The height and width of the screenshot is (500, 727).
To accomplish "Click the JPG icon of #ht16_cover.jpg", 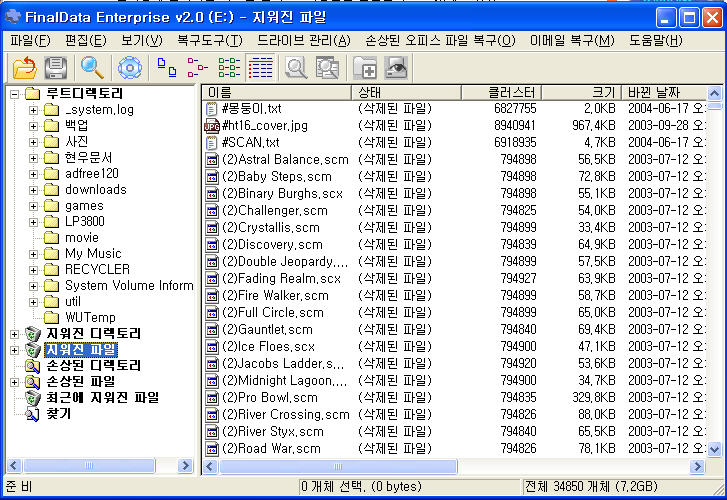I will click(x=211, y=126).
